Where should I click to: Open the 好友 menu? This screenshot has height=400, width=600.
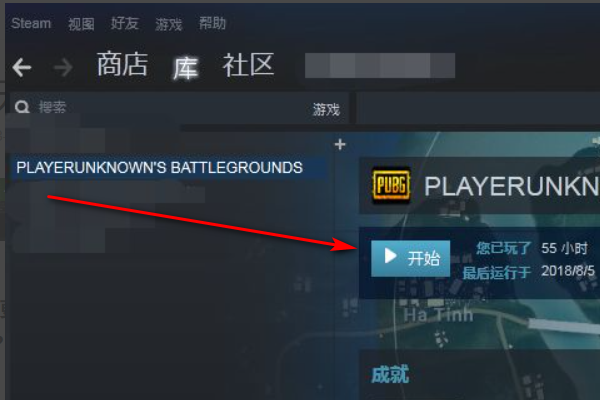(124, 23)
